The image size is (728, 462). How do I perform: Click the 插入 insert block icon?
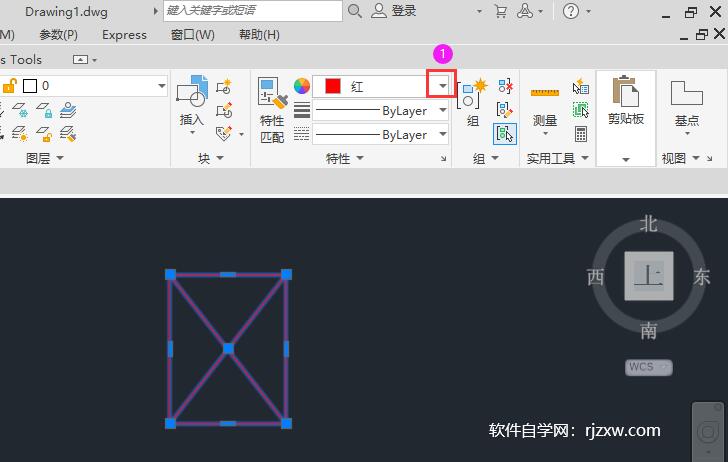(192, 93)
